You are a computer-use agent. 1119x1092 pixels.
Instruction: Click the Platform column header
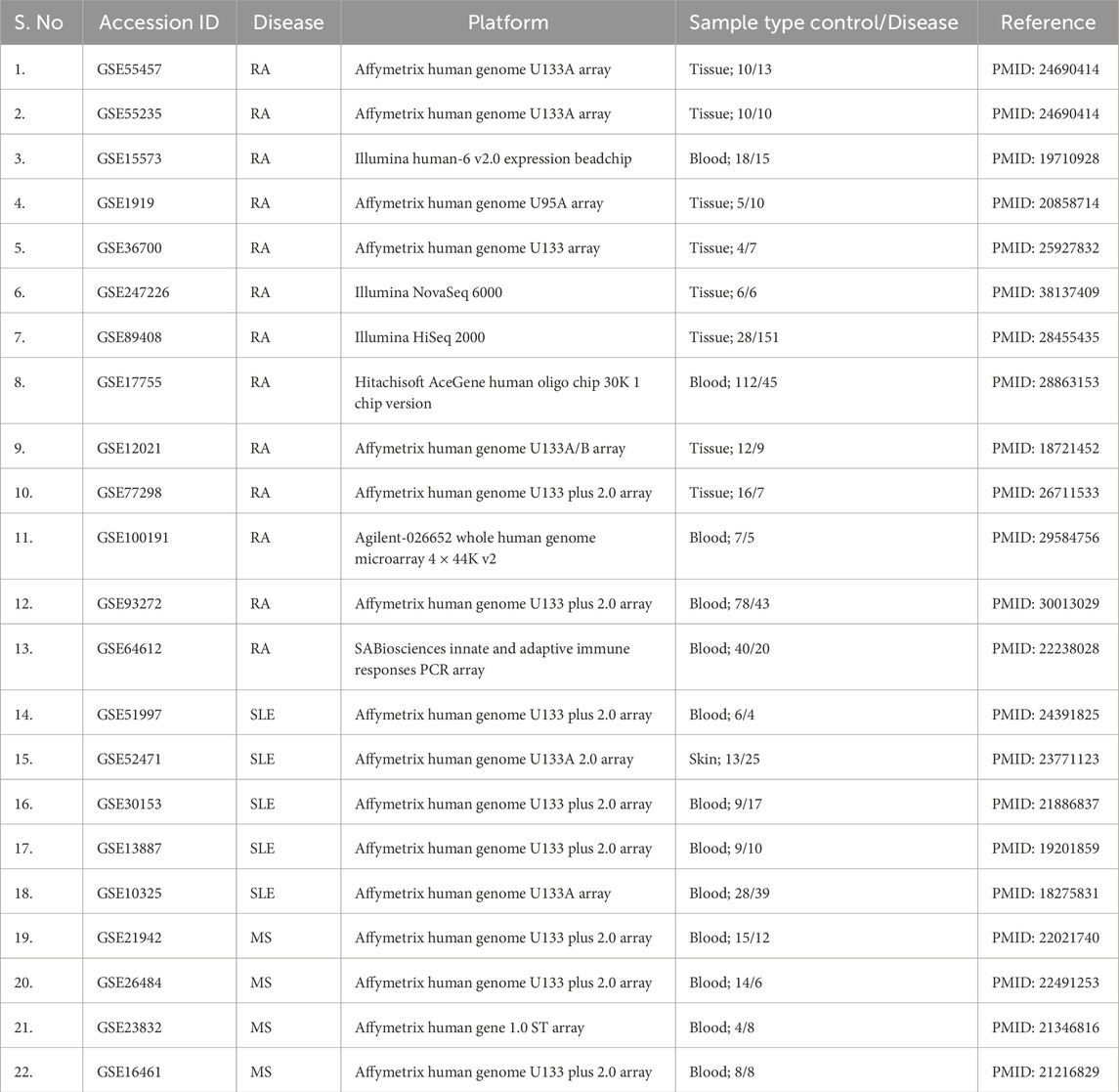tap(507, 22)
